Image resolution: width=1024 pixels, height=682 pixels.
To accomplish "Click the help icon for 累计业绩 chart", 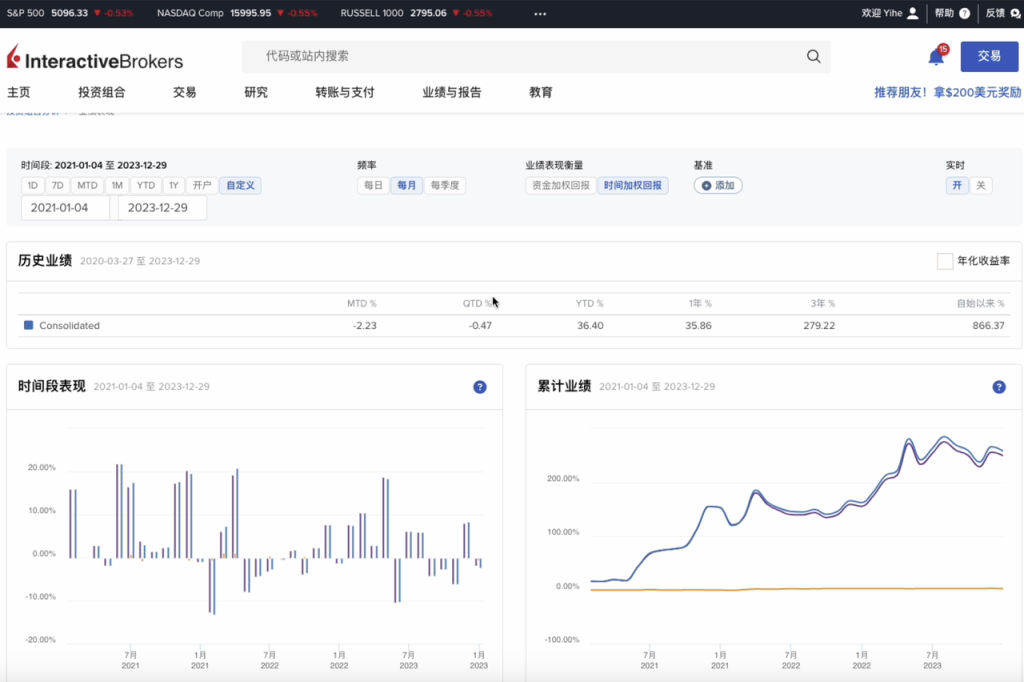I will click(998, 387).
